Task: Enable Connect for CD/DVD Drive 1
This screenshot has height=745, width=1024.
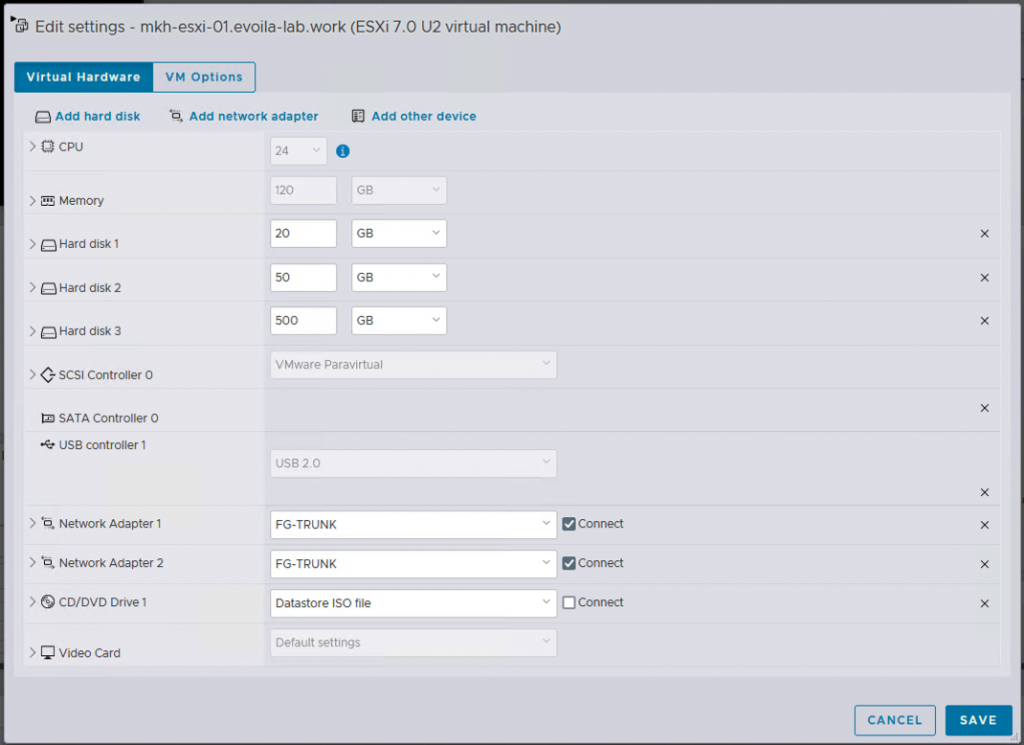Action: 570,603
